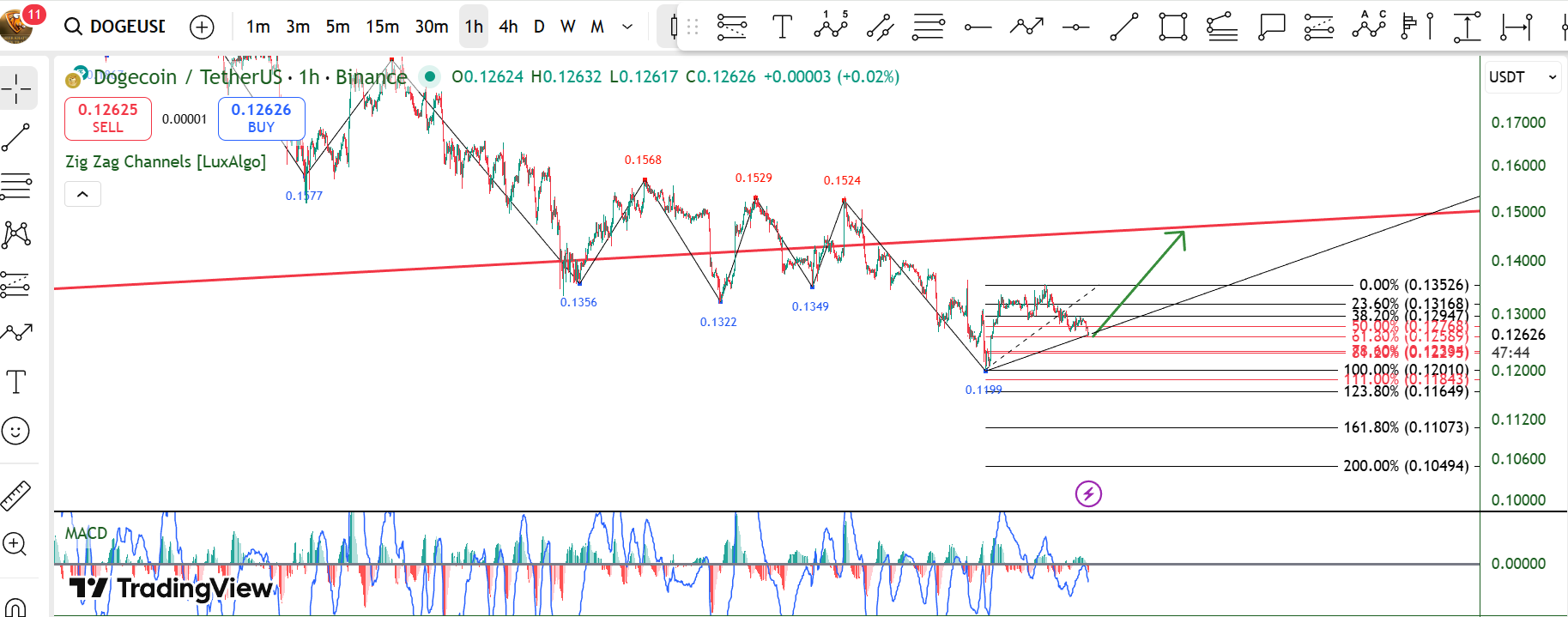Screen dimensions: 1568x617
Task: Click the 0.00% (0.13526) fib label
Action: point(1414,285)
